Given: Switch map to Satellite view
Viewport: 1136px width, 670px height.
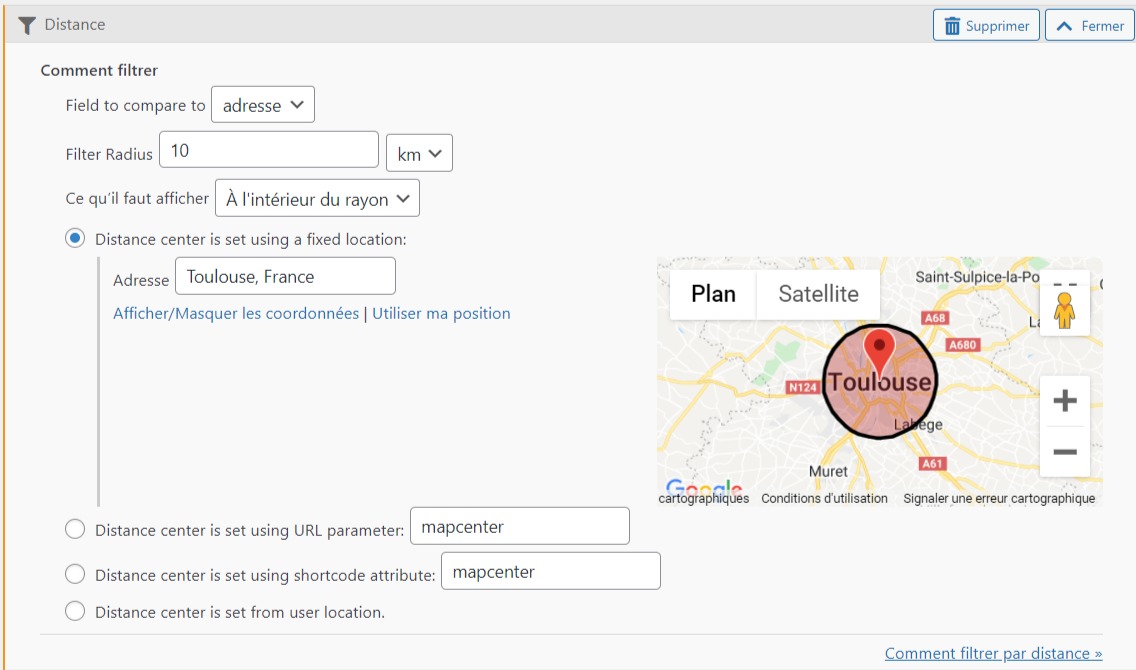Looking at the screenshot, I should (x=818, y=294).
